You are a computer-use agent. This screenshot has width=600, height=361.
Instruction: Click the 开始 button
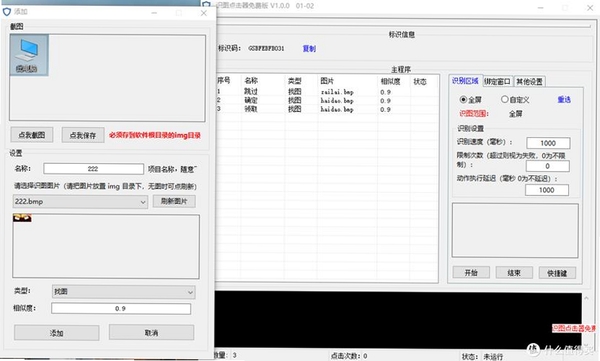tap(471, 273)
